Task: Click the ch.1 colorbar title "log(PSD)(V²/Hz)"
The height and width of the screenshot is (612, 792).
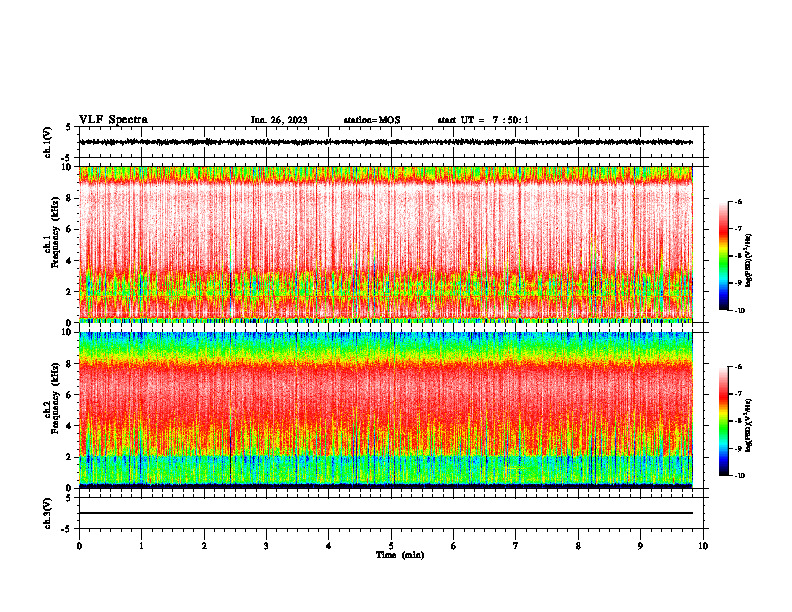Action: 749,260
